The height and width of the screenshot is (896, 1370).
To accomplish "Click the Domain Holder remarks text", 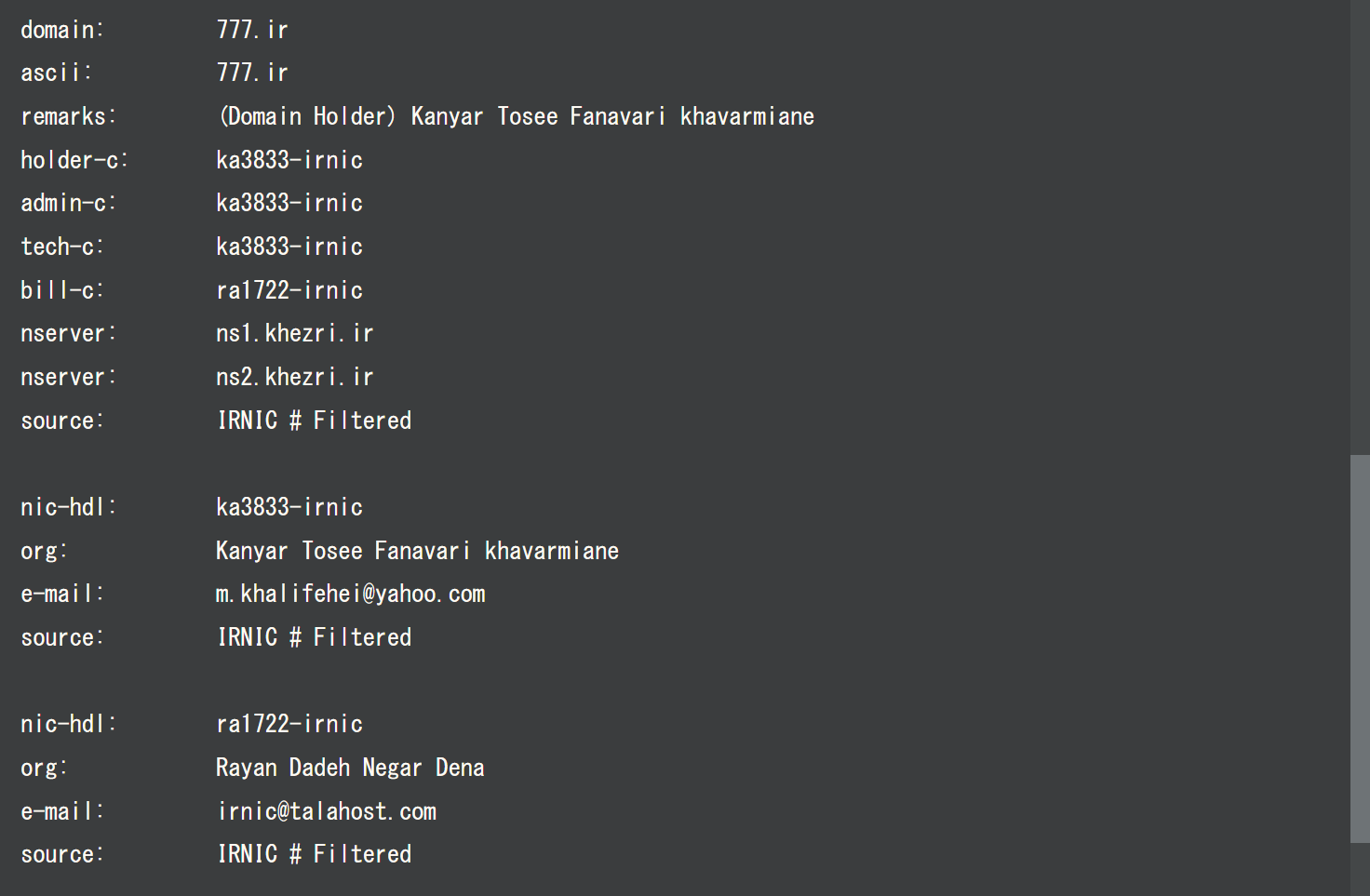I will tap(516, 116).
